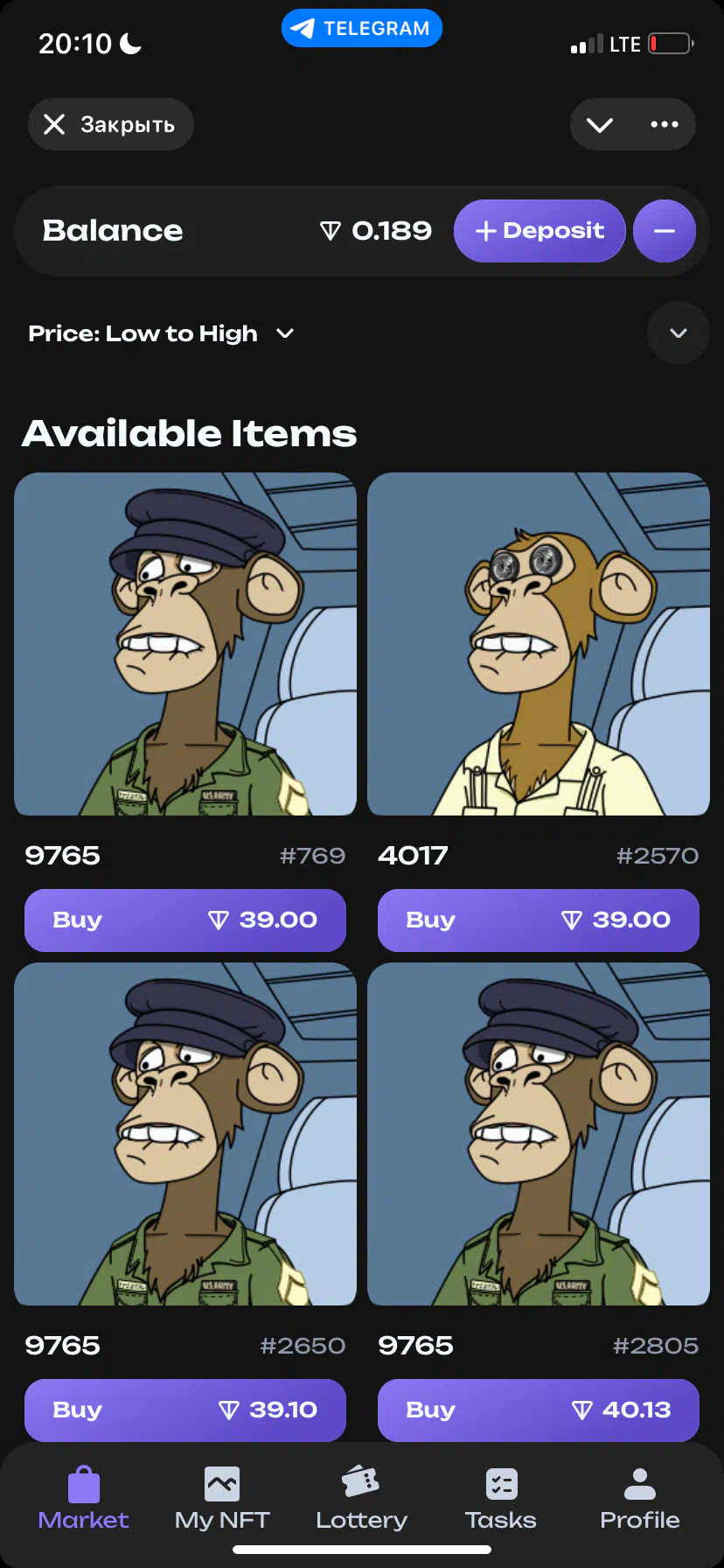Expand the Price: Low to High sort dropdown

pos(161,333)
